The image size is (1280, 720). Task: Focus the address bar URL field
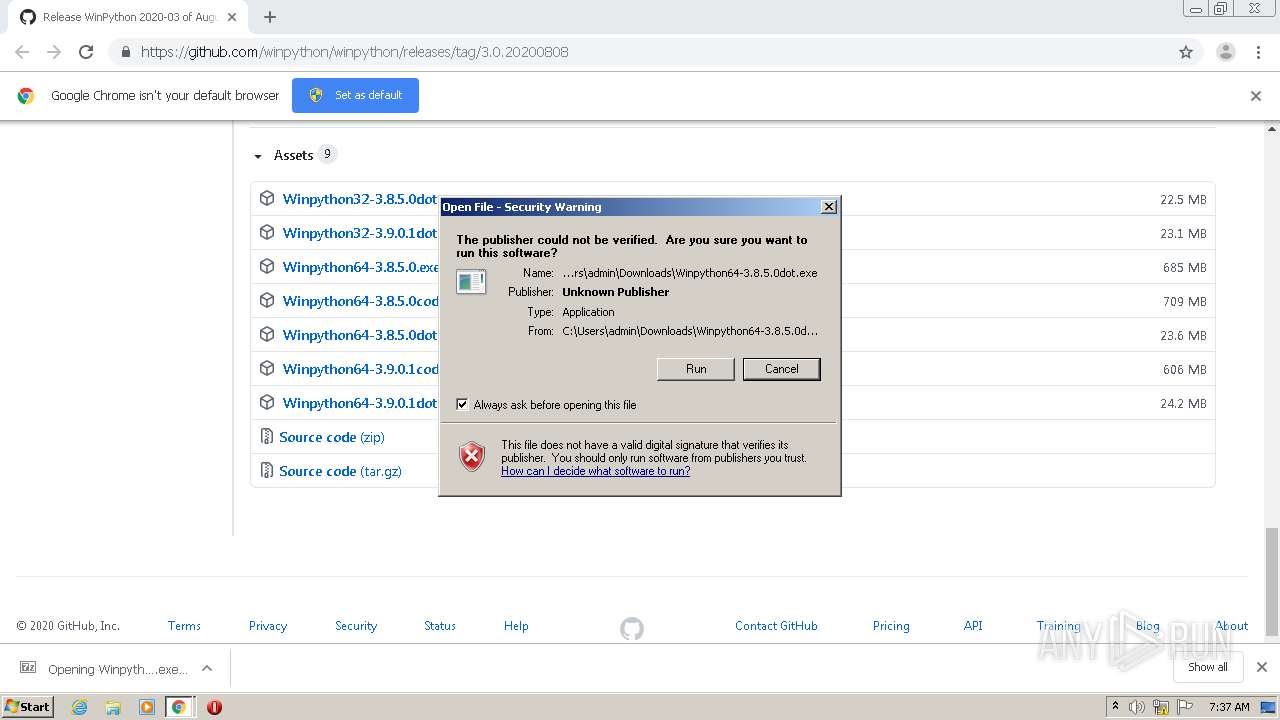pos(640,52)
